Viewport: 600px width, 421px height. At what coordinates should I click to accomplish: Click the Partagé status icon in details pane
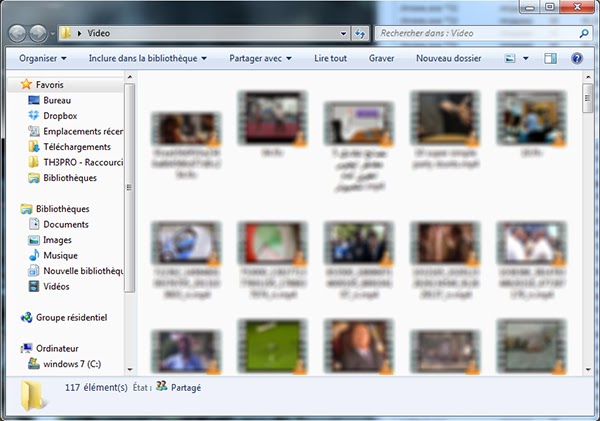pos(161,386)
